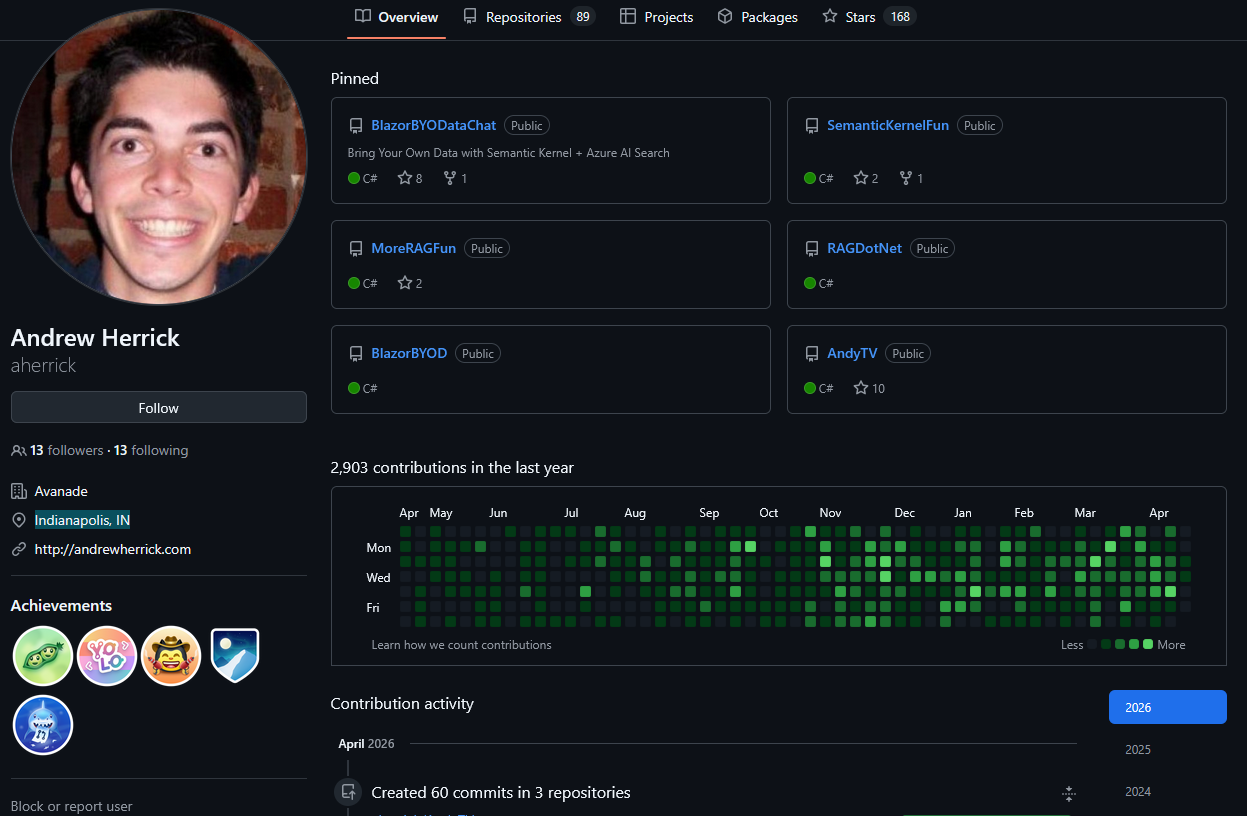Select year 2024 contribution filter

(x=1138, y=791)
